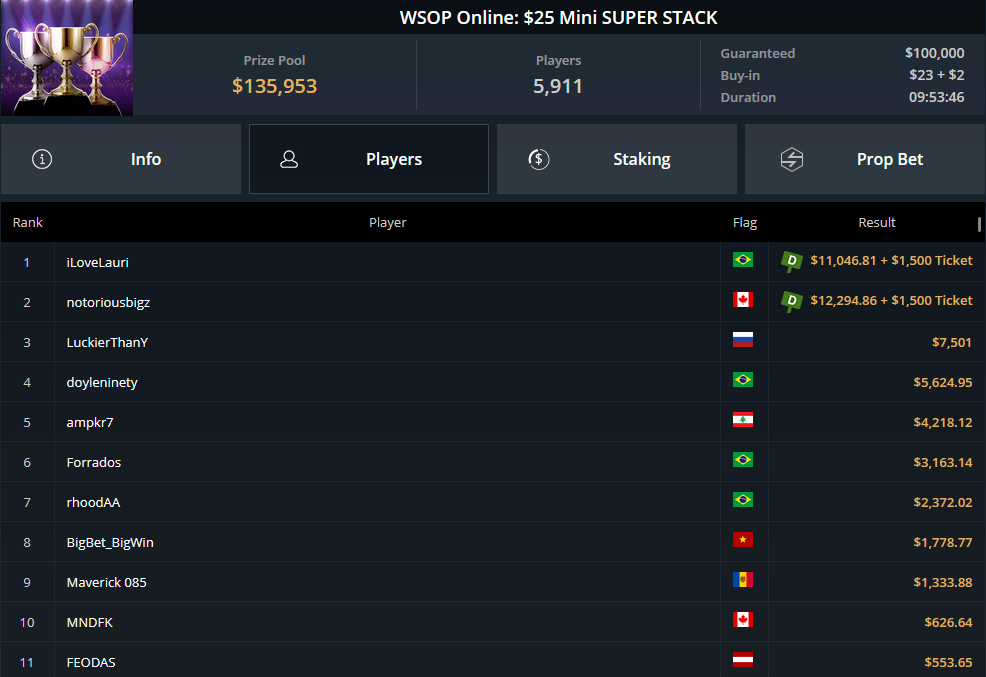Open the Prop Bet tab
This screenshot has width=986, height=677.
coord(865,159)
